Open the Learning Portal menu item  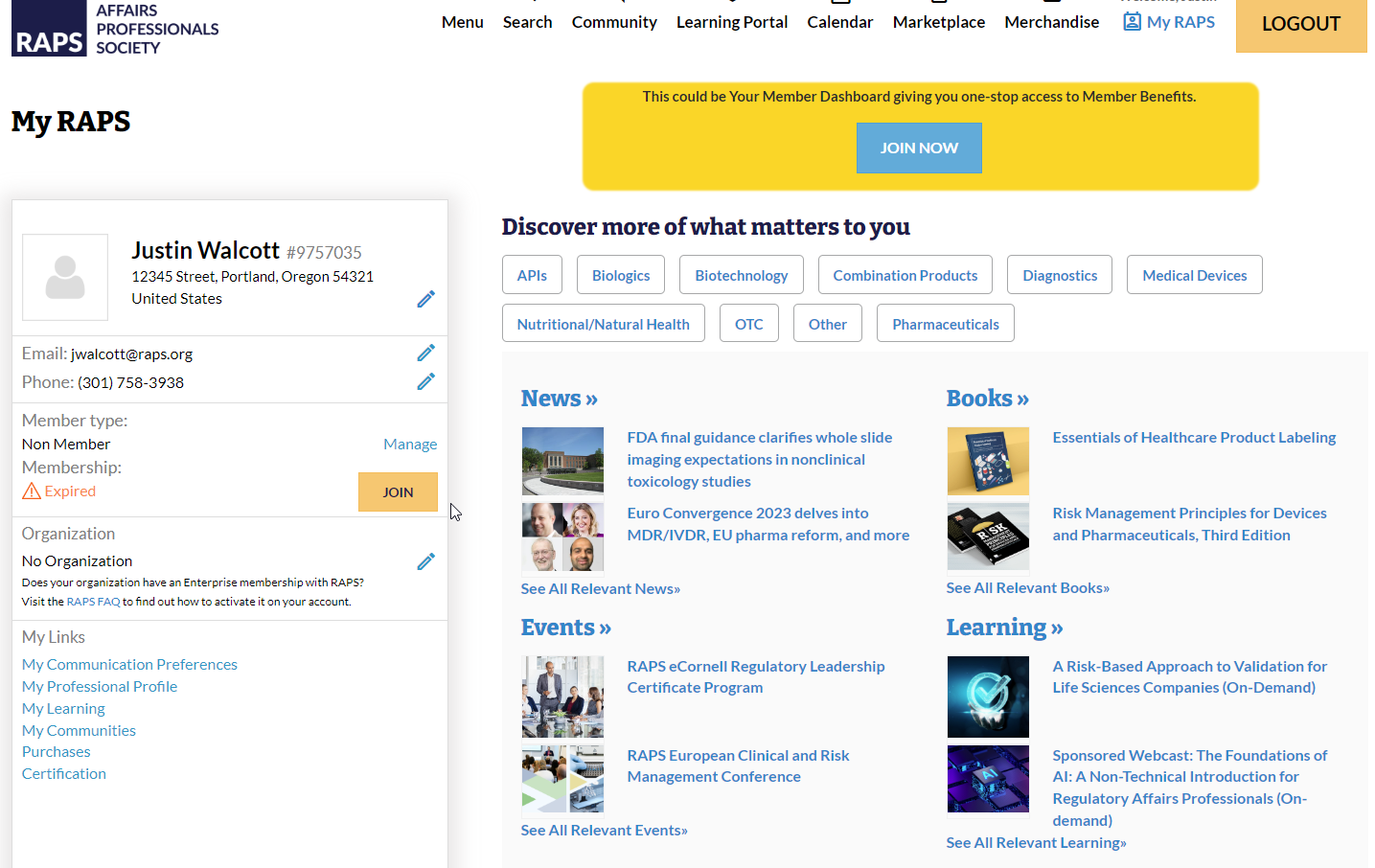click(x=731, y=22)
